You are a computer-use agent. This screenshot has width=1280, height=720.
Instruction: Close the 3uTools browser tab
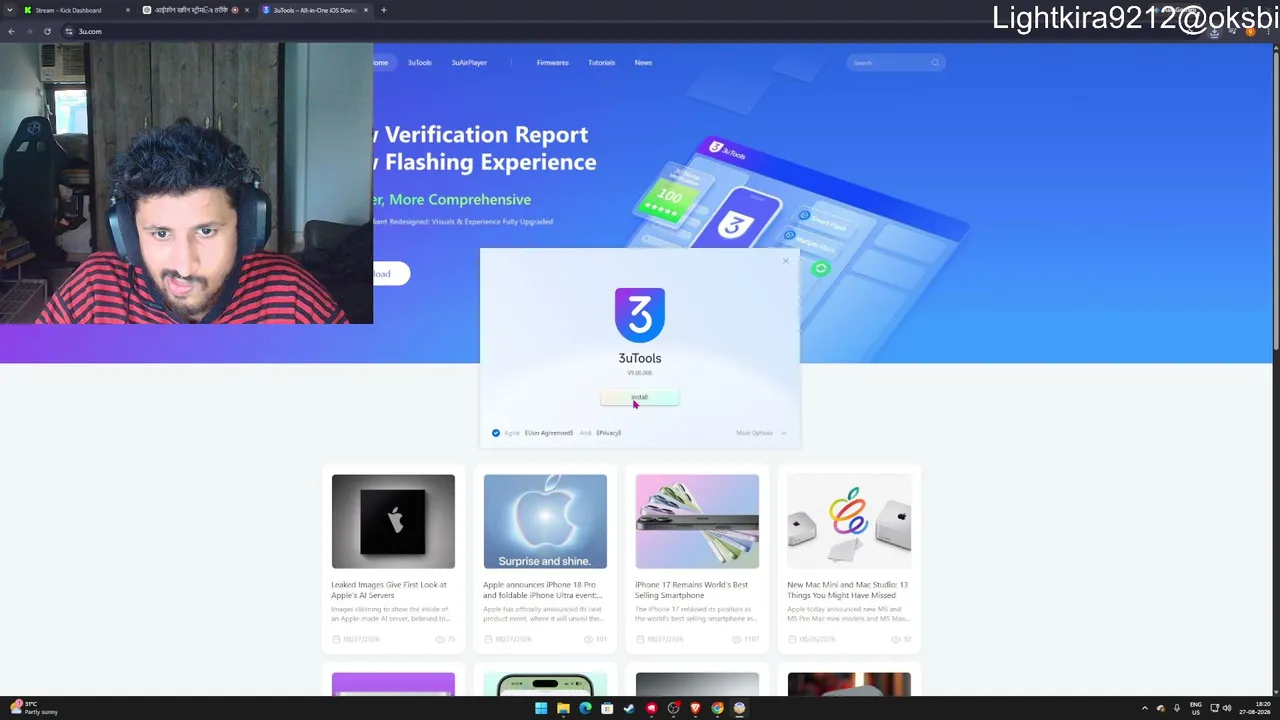pyautogui.click(x=366, y=10)
